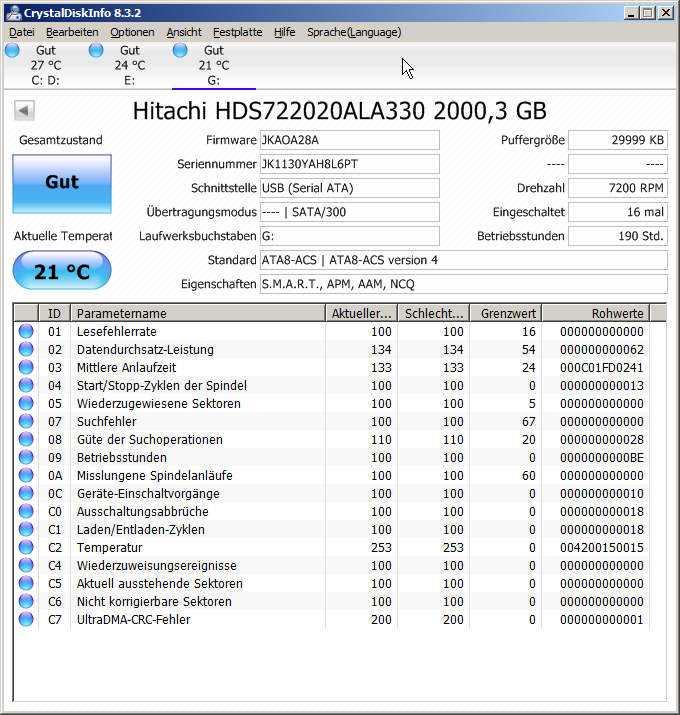Click the Schlecht... column header
Image resolution: width=680 pixels, height=715 pixels.
(x=434, y=313)
